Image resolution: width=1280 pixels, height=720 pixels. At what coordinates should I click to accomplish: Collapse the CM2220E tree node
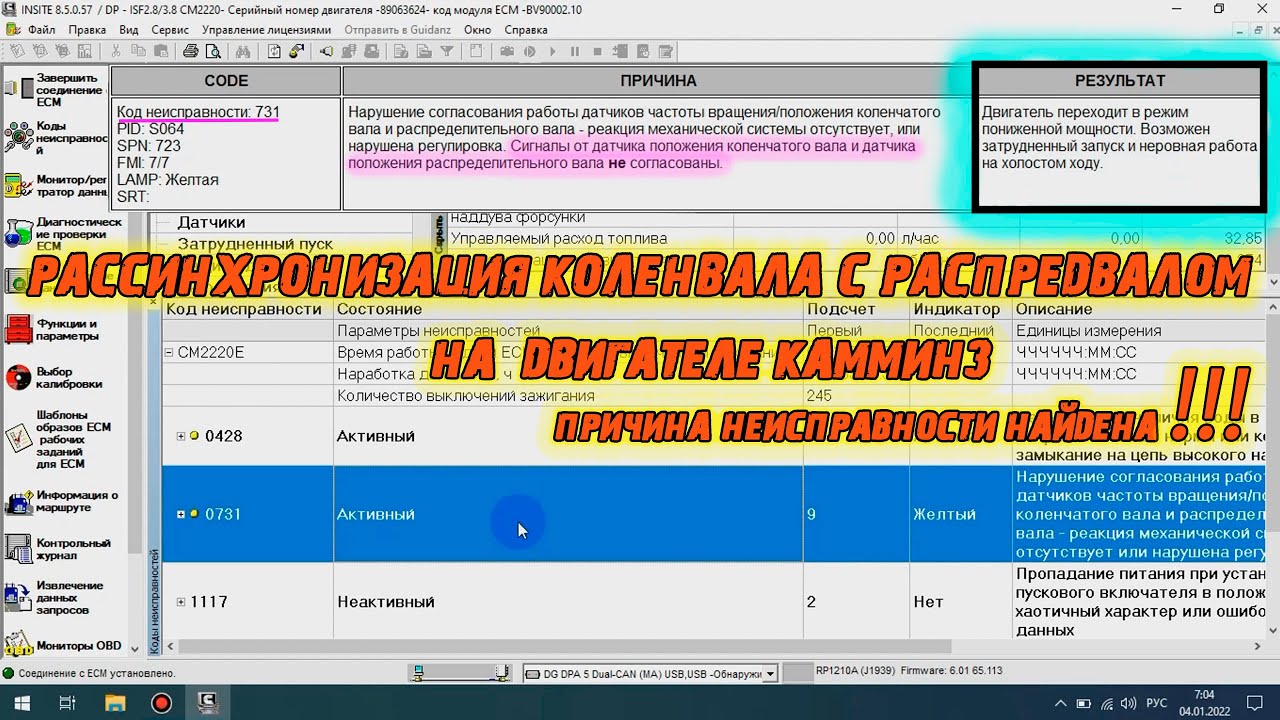coord(169,352)
